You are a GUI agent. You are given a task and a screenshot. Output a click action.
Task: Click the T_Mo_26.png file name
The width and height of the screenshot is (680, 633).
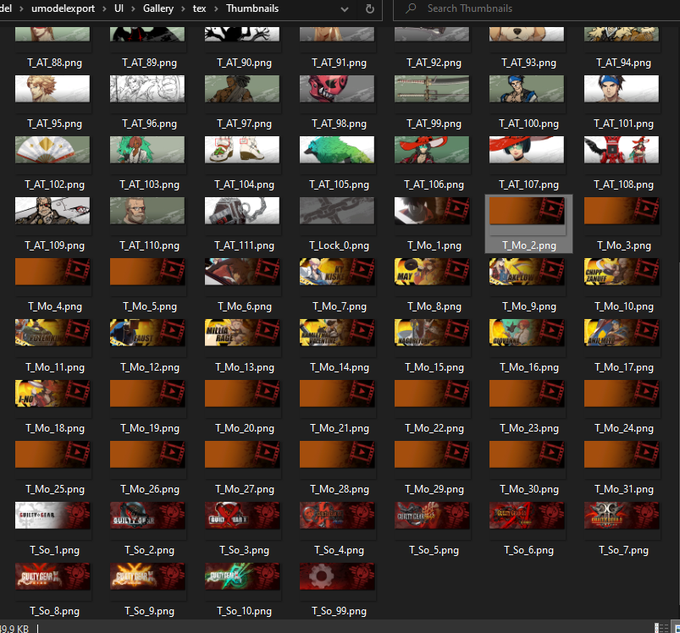150,489
